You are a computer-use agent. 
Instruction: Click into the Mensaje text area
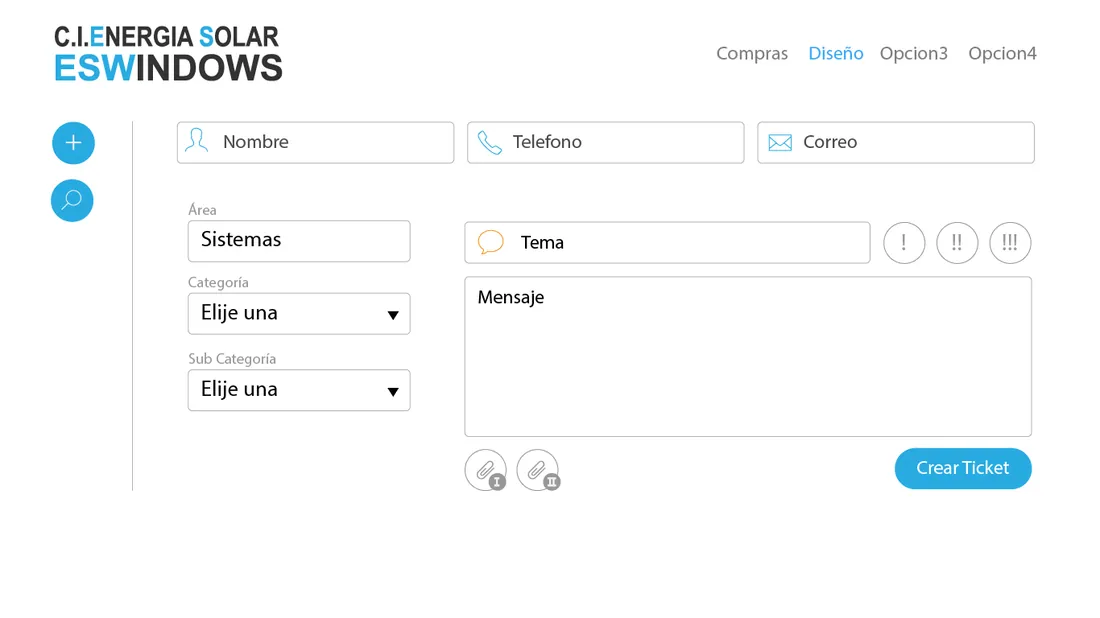(748, 356)
